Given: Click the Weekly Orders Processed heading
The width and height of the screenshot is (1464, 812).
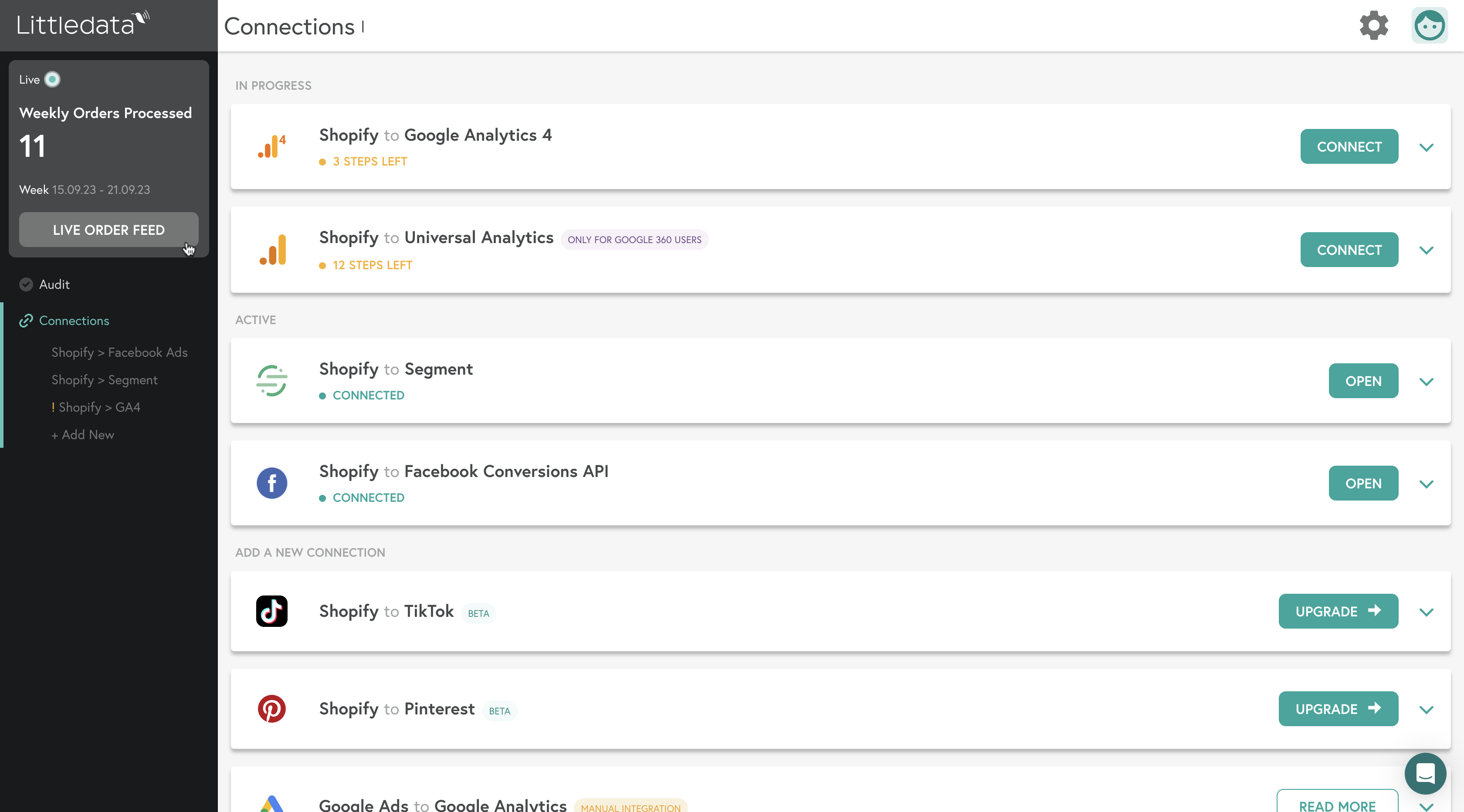Looking at the screenshot, I should 106,113.
